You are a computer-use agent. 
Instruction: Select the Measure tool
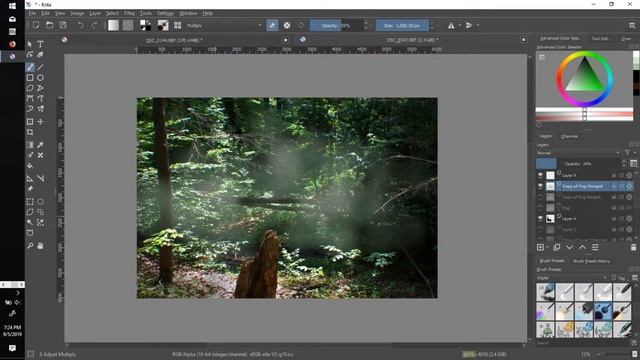(x=40, y=178)
